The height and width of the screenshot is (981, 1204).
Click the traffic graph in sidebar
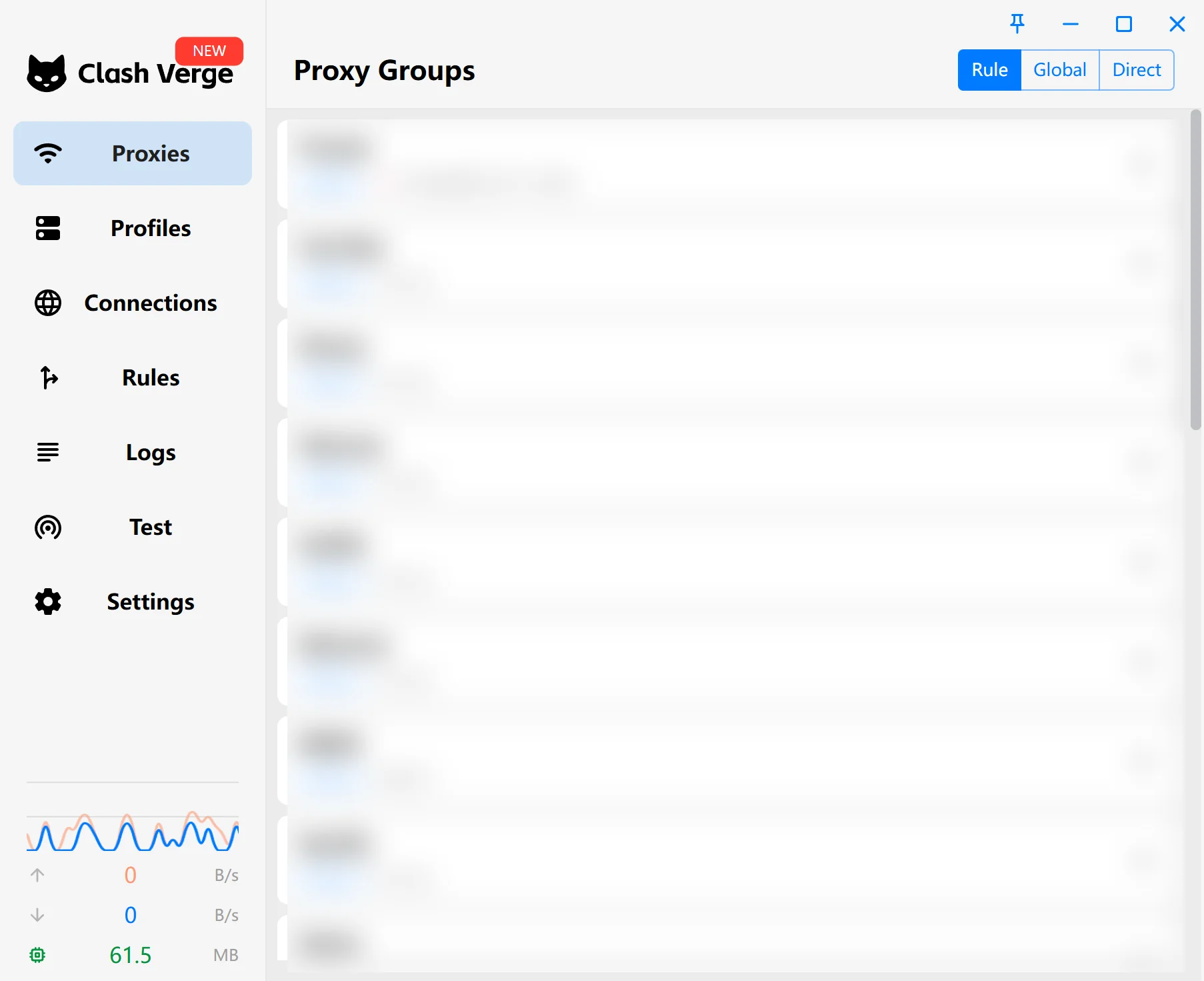[133, 831]
